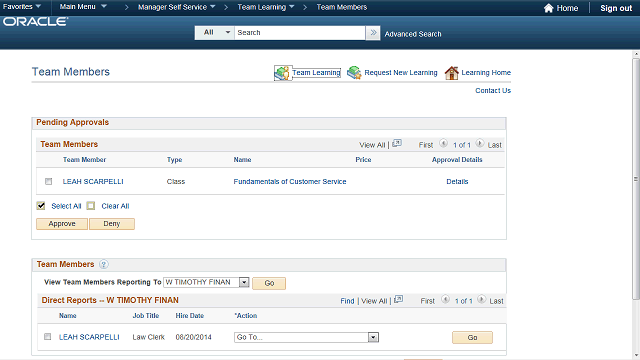Tick checkbox beside Leah Scarpelli pending approval
Image resolution: width=640 pixels, height=360 pixels.
pyautogui.click(x=49, y=181)
